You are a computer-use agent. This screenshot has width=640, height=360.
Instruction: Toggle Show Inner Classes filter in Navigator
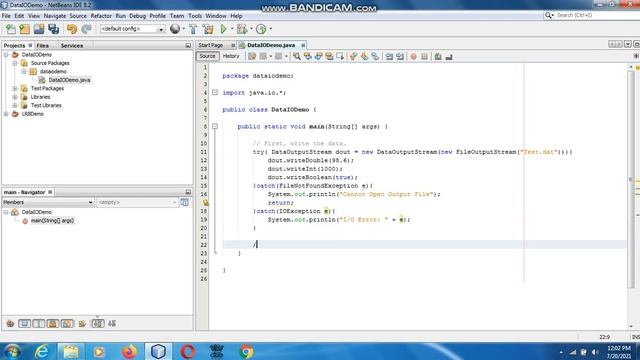pos(67,324)
